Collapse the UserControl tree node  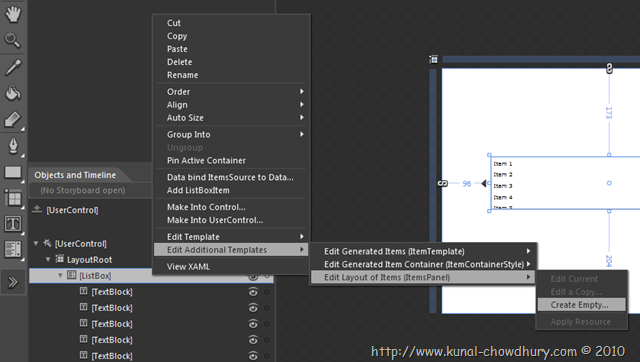point(36,244)
